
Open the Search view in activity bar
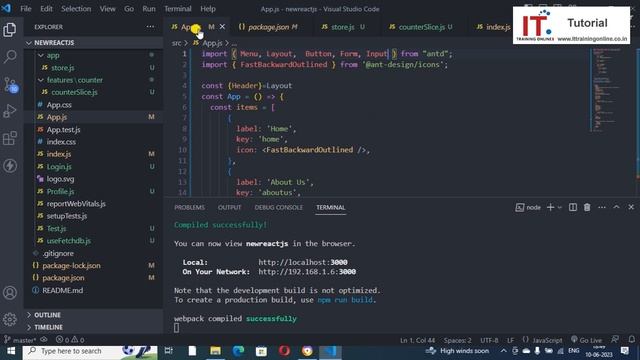point(10,56)
